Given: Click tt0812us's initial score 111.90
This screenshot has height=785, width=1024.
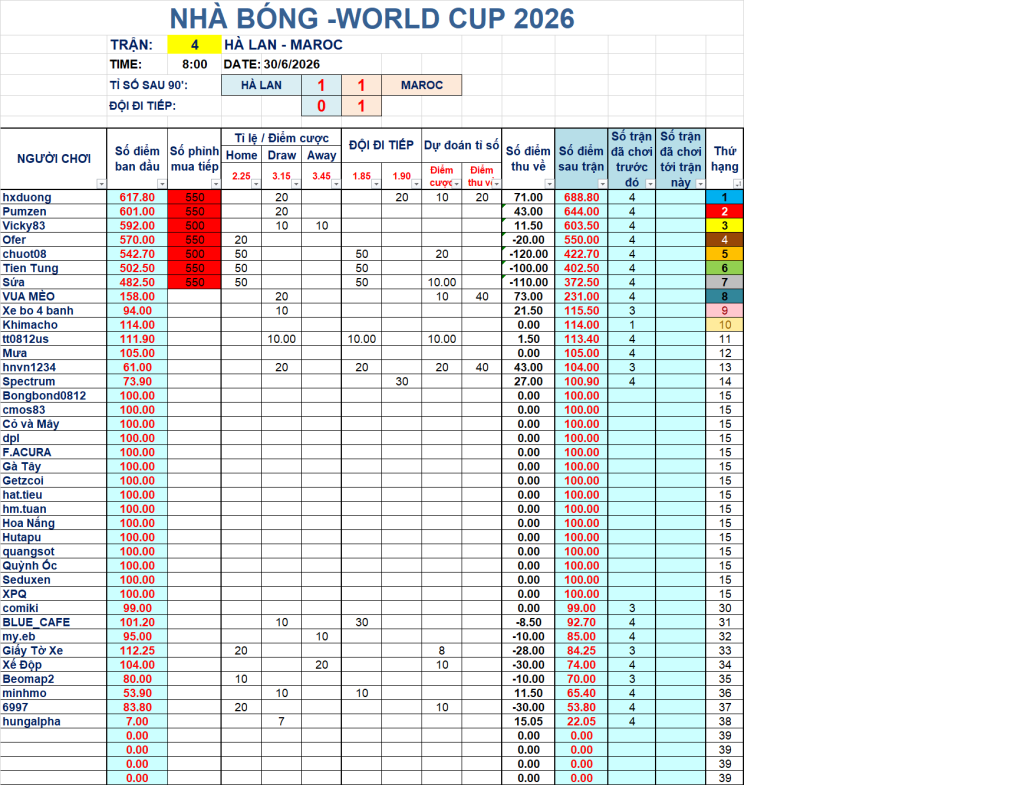Looking at the screenshot, I should click(x=137, y=340).
